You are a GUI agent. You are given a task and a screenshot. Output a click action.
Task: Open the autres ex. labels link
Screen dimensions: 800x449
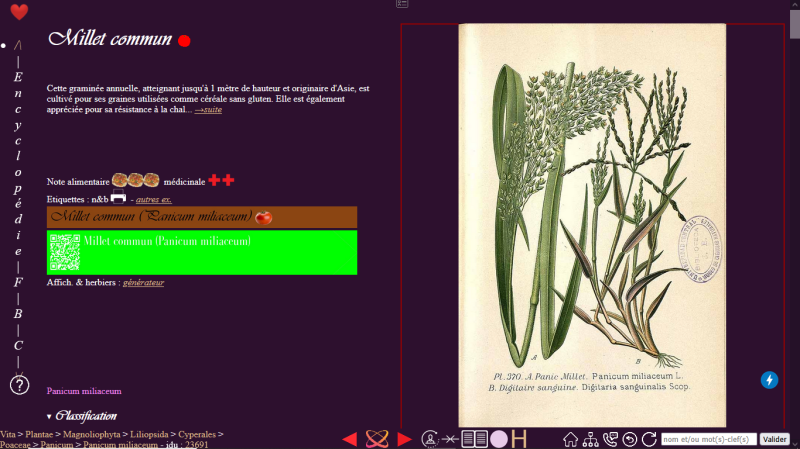[154, 199]
